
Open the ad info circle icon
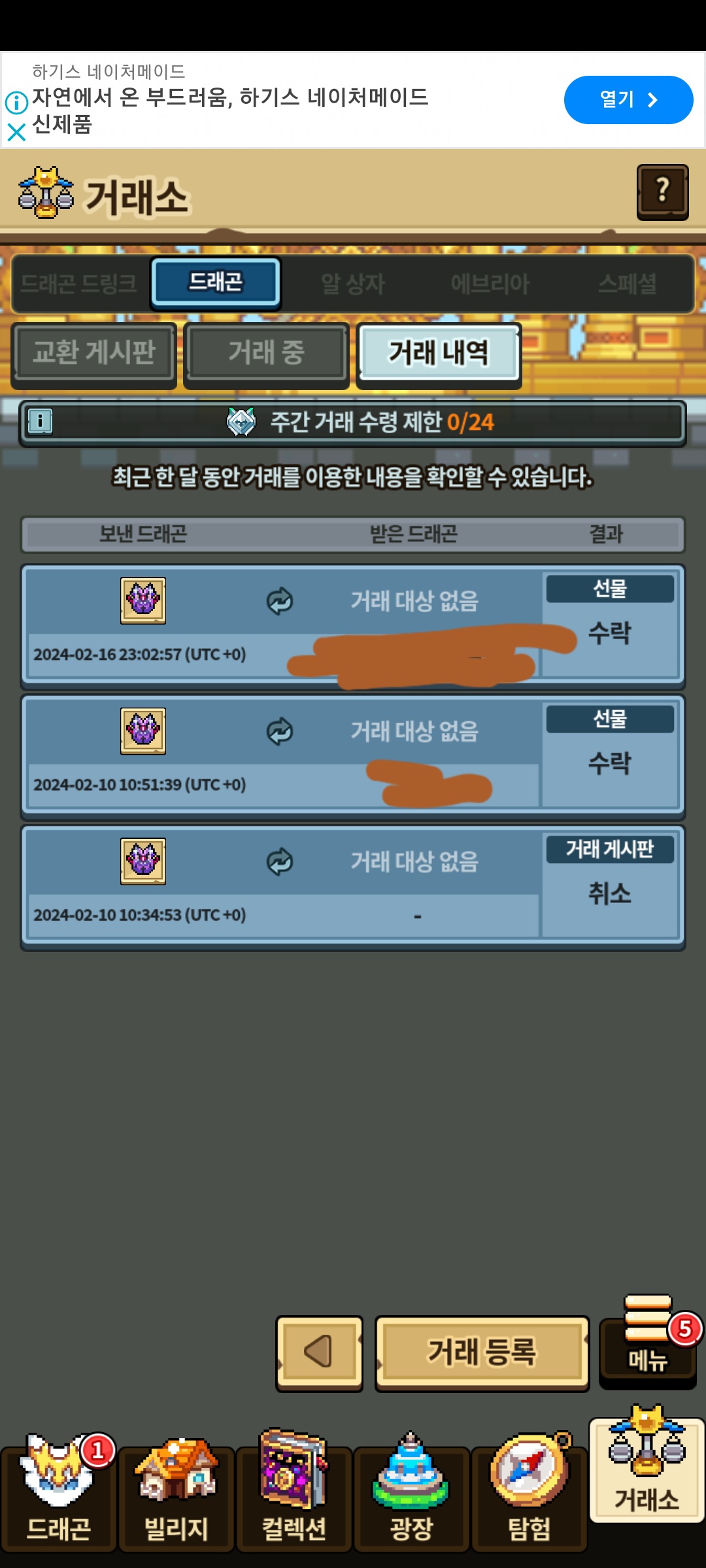coord(16,102)
